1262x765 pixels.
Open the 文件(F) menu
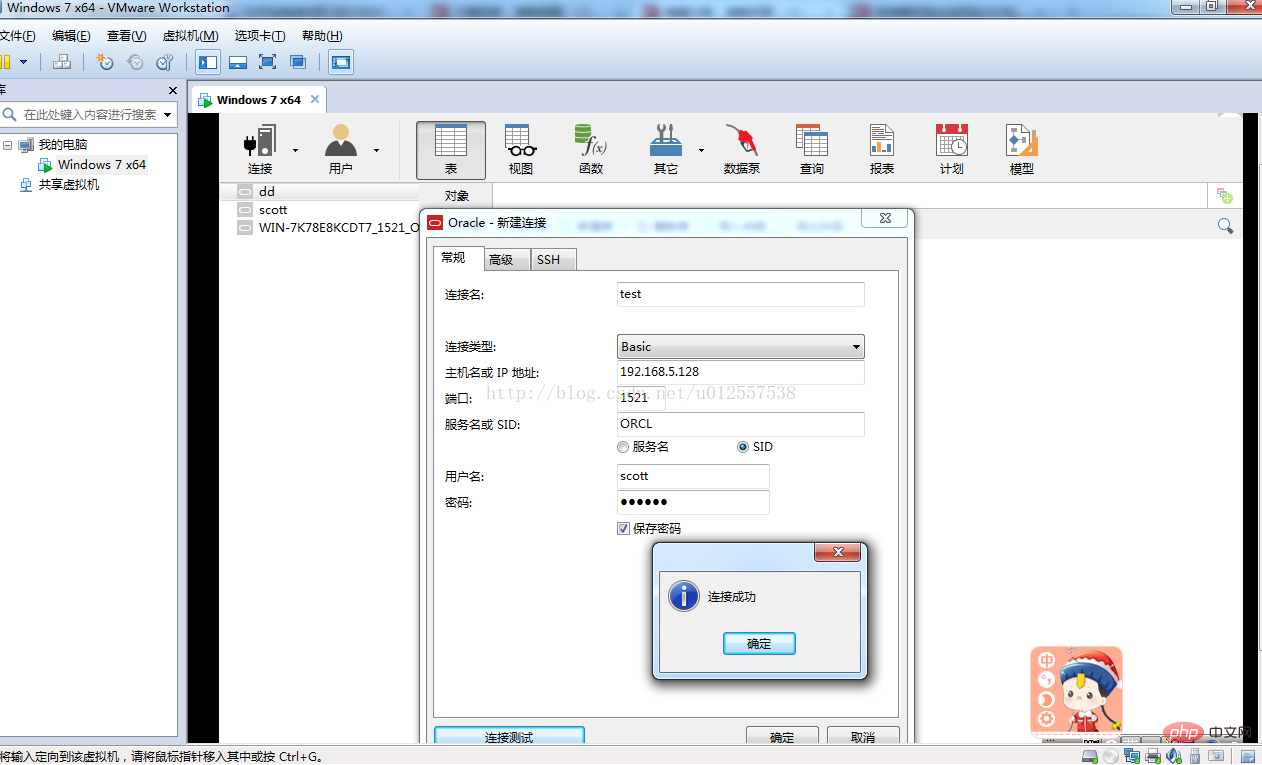pyautogui.click(x=17, y=36)
